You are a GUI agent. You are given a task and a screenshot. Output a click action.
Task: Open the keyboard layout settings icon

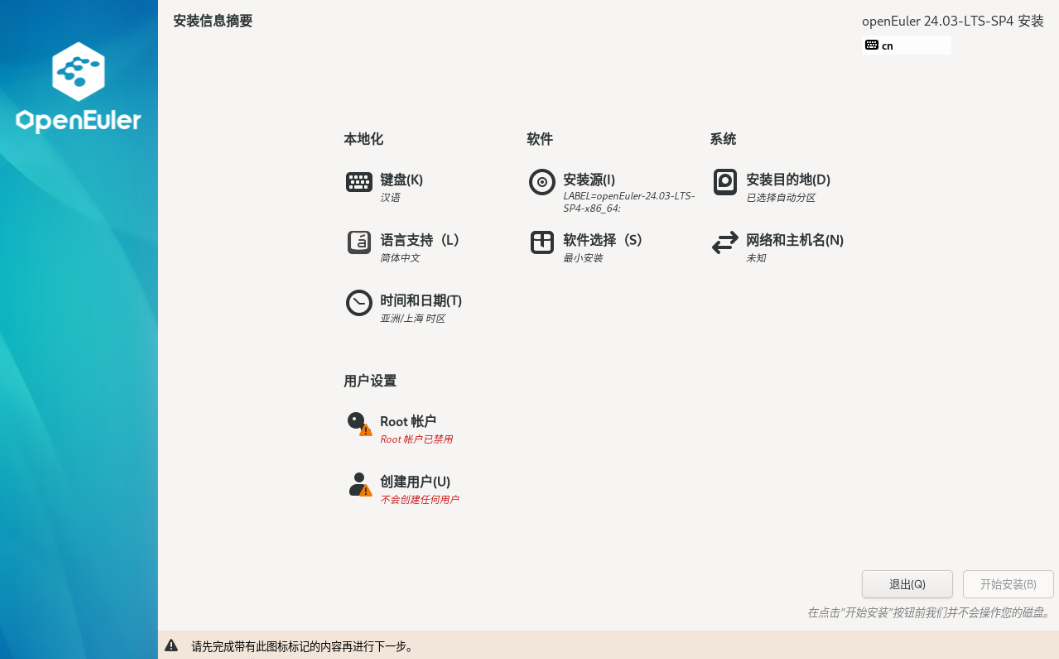[359, 182]
